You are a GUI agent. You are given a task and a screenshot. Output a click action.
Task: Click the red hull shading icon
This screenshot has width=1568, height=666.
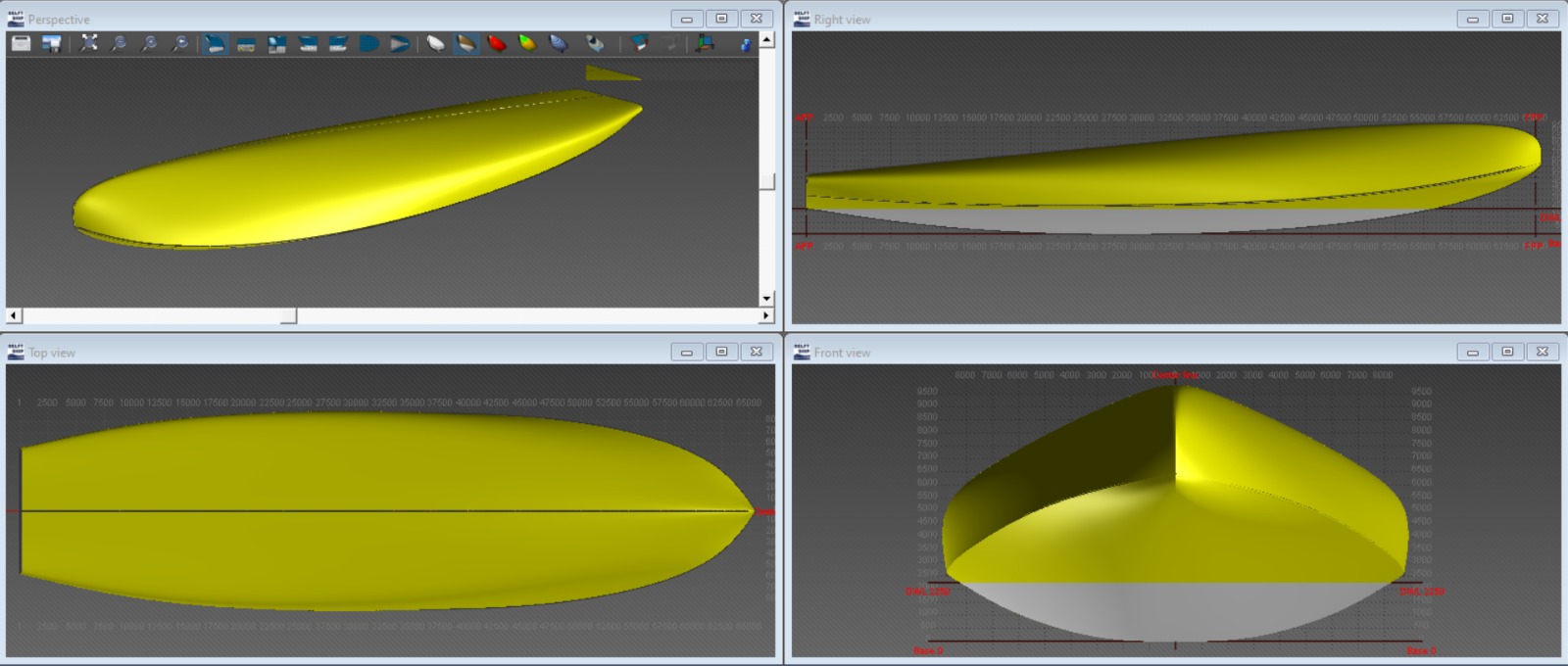coord(497,43)
